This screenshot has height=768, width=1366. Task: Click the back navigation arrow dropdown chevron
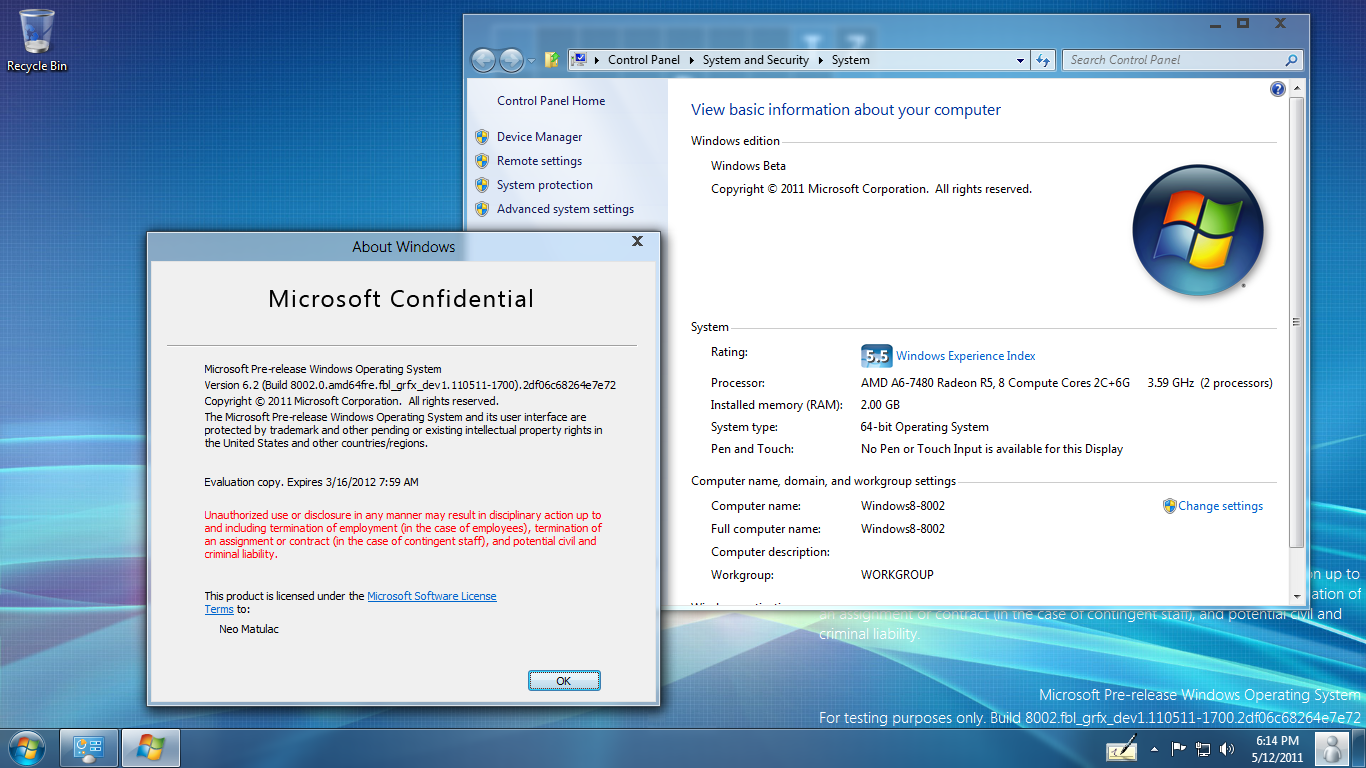530,60
